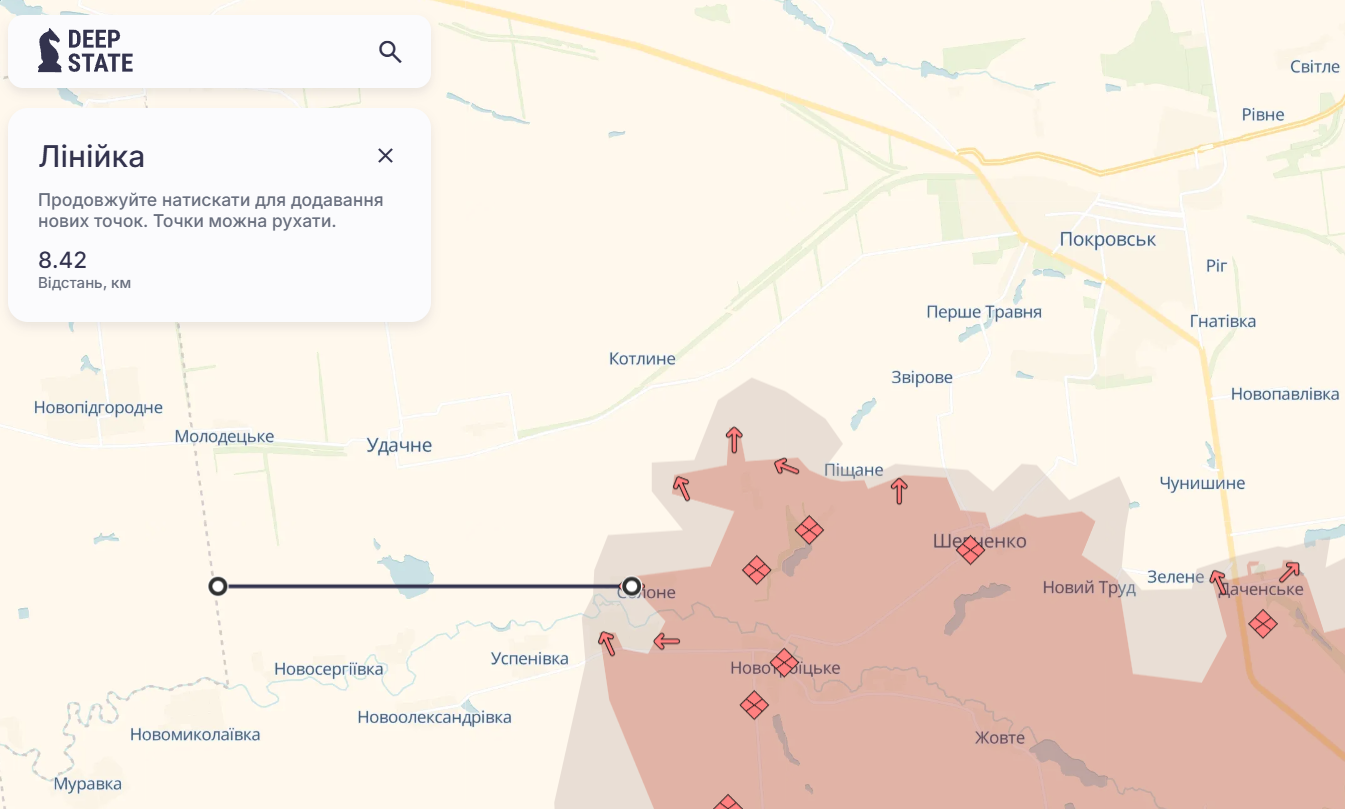Click the distance value 8.42 km
The height and width of the screenshot is (809, 1345).
tap(62, 260)
